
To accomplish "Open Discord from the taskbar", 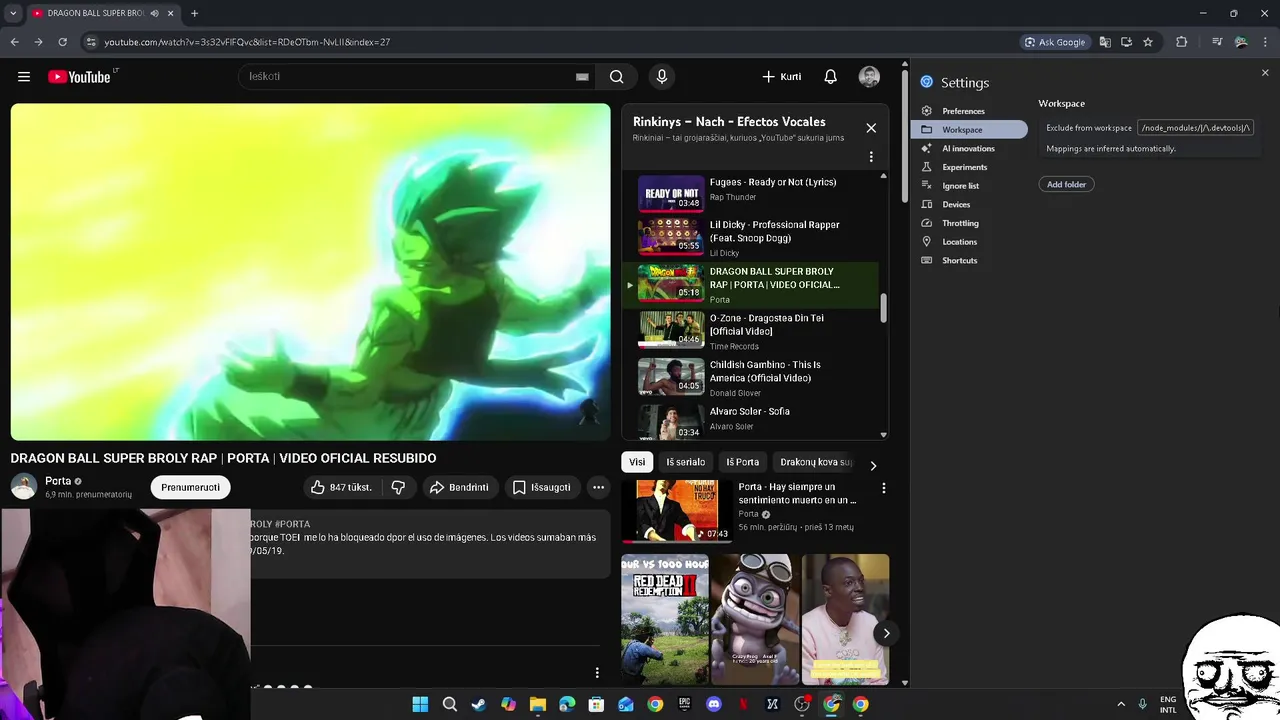I will click(714, 704).
